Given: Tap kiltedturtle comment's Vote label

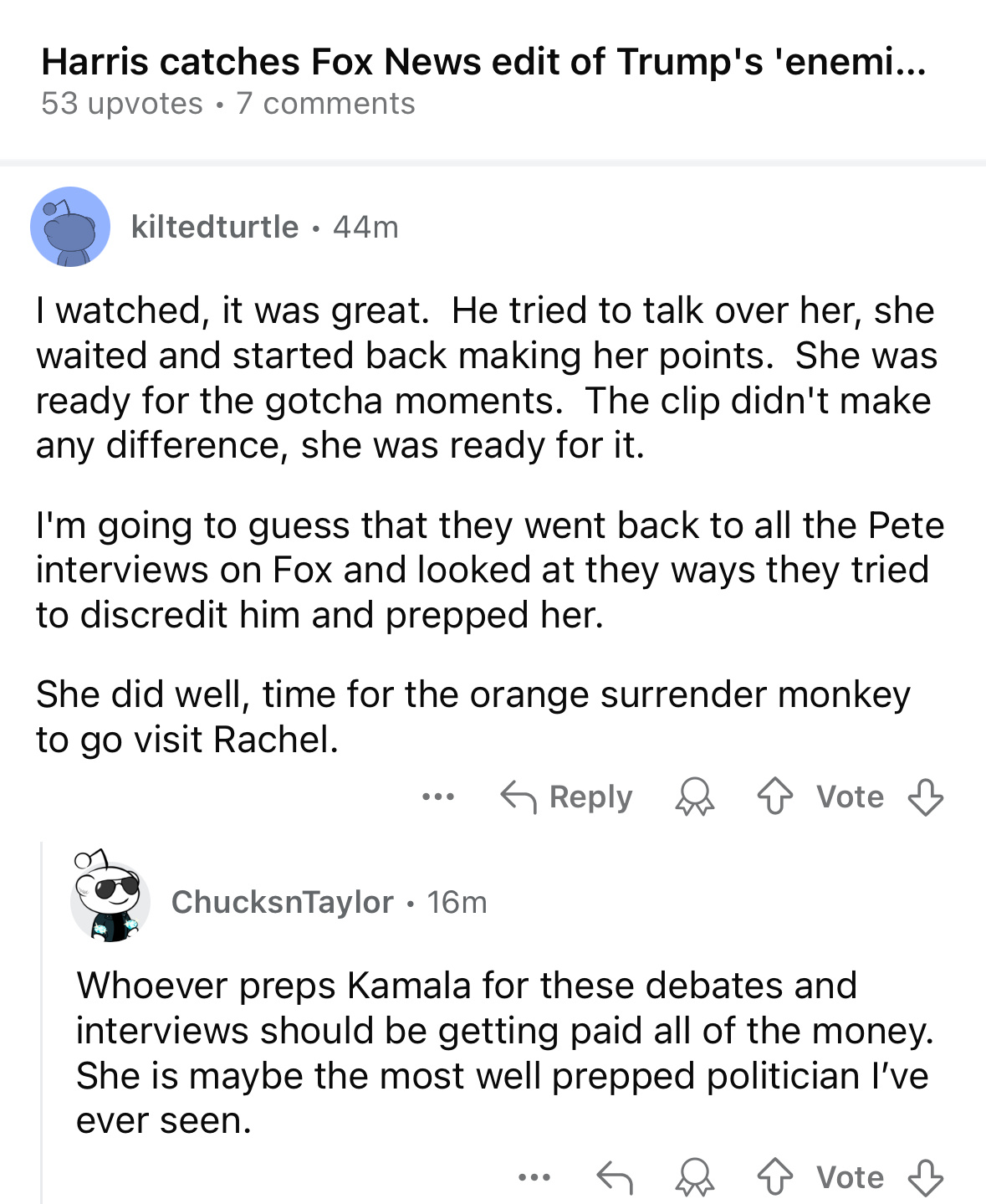Looking at the screenshot, I should 850,797.
